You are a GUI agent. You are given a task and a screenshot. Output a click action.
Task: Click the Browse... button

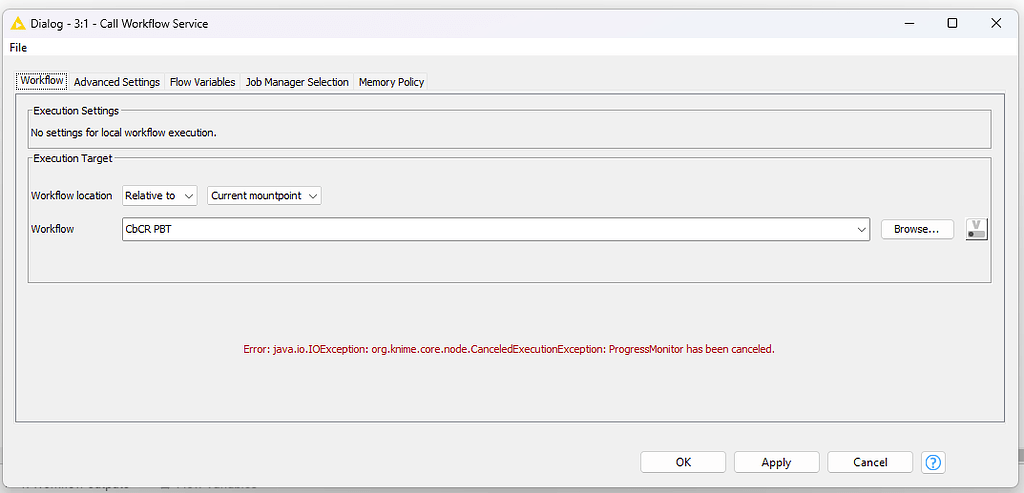[x=917, y=229]
